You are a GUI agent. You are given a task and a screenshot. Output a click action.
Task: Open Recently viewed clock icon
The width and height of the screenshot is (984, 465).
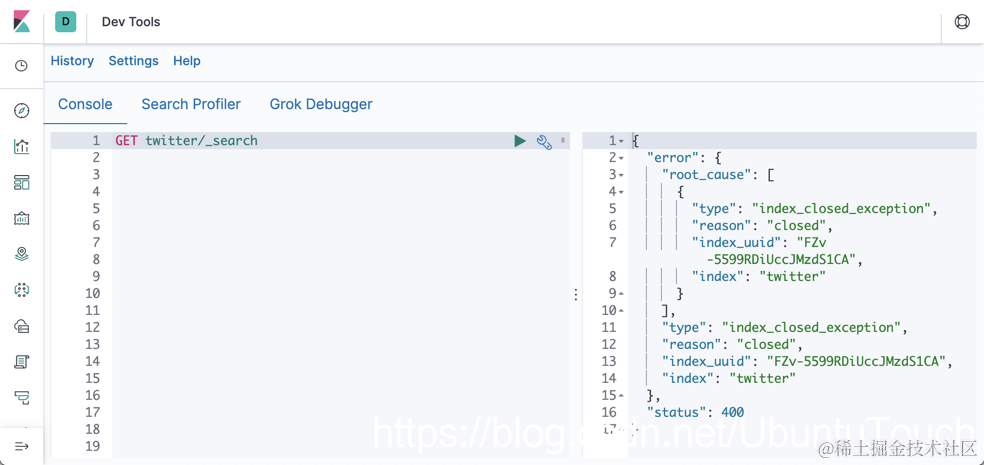[x=21, y=66]
